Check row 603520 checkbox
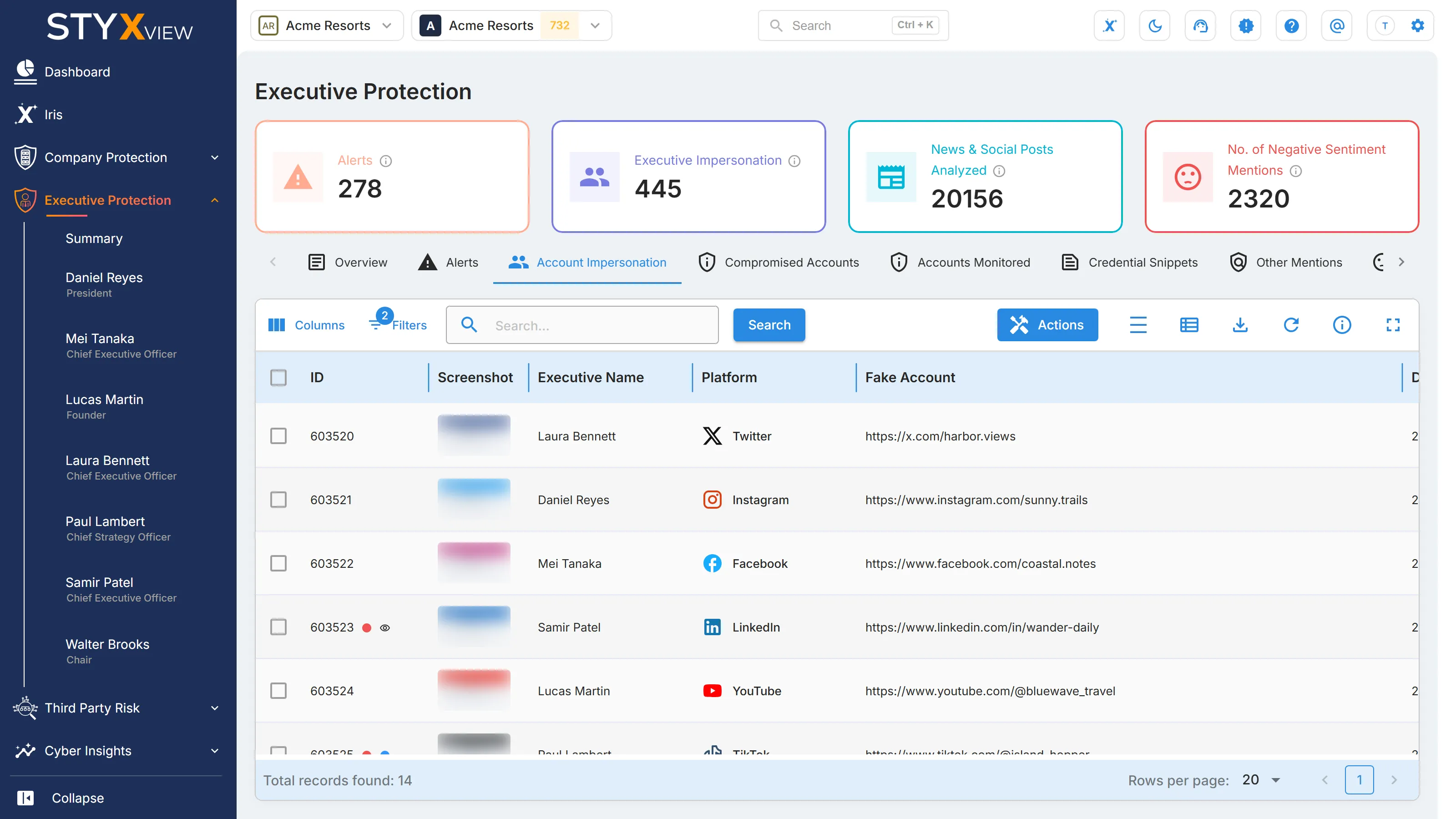The height and width of the screenshot is (819, 1456). 278,436
